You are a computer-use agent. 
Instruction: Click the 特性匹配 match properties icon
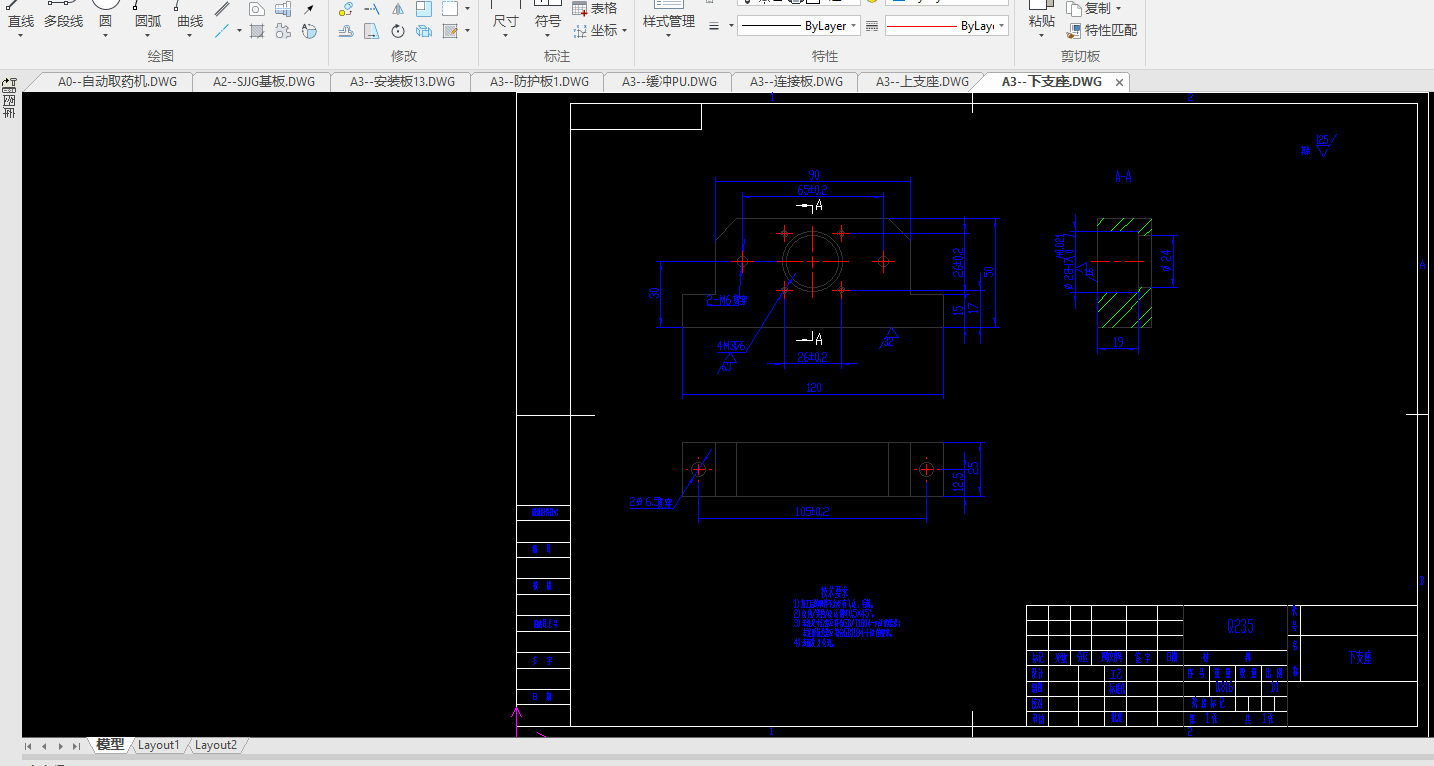pyautogui.click(x=1075, y=31)
